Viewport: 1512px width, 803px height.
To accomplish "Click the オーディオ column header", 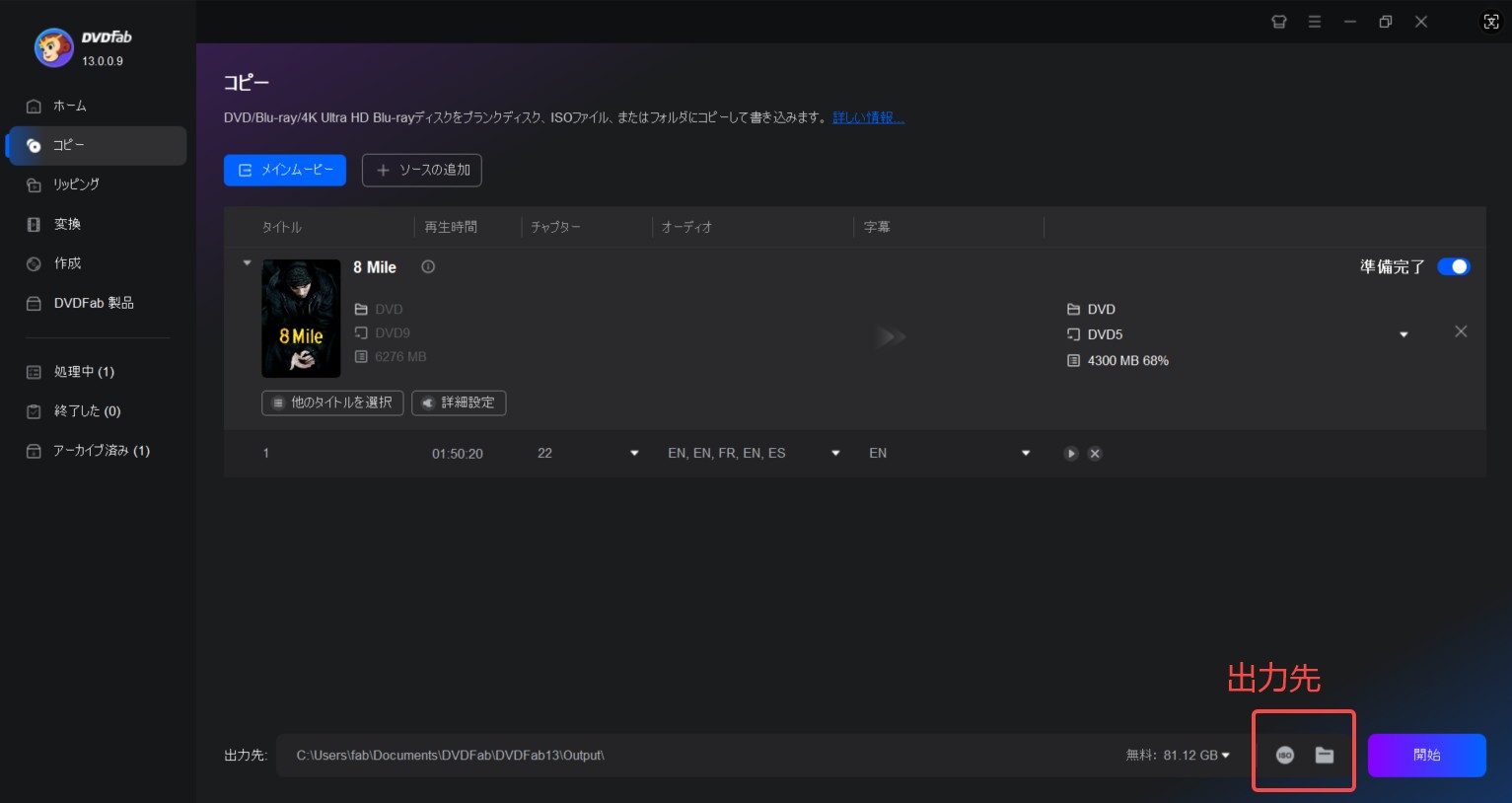I will 687,227.
